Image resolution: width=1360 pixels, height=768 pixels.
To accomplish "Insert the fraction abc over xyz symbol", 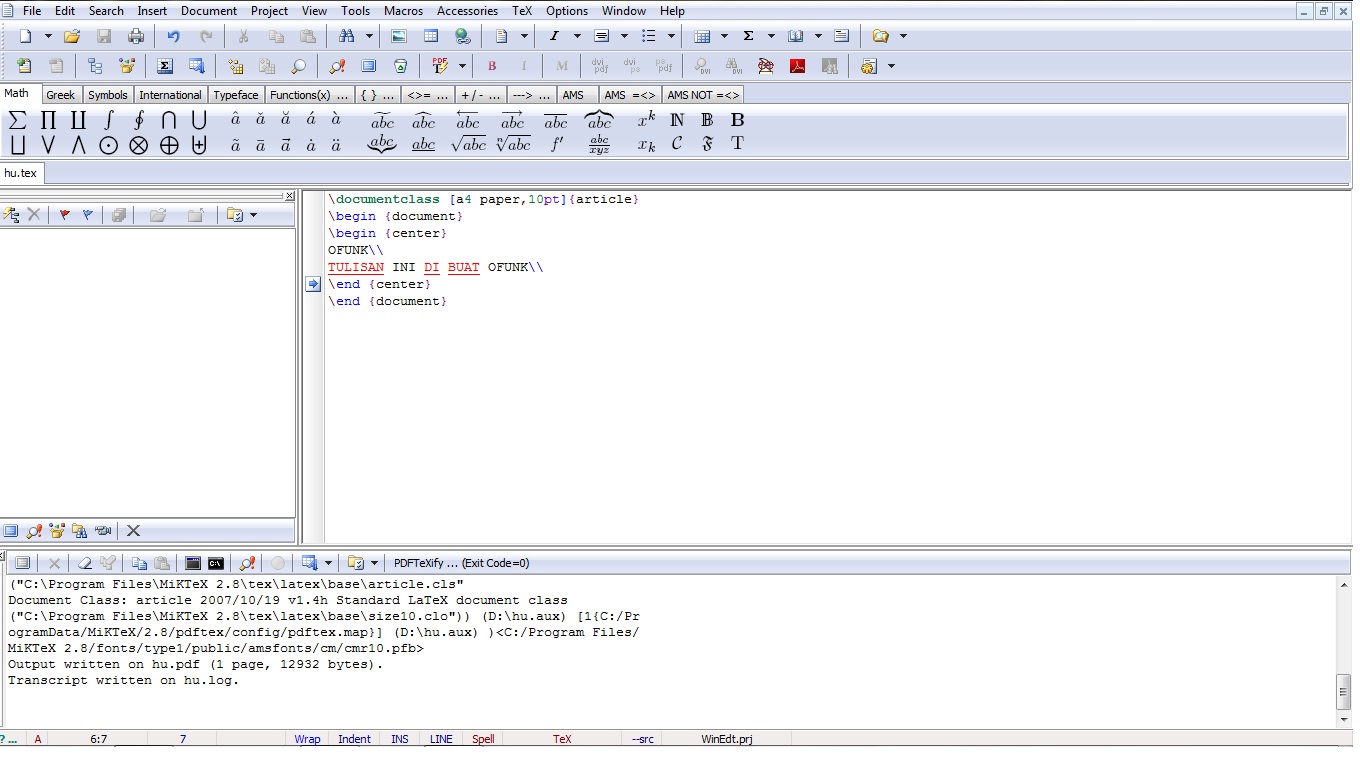I will pyautogui.click(x=599, y=144).
